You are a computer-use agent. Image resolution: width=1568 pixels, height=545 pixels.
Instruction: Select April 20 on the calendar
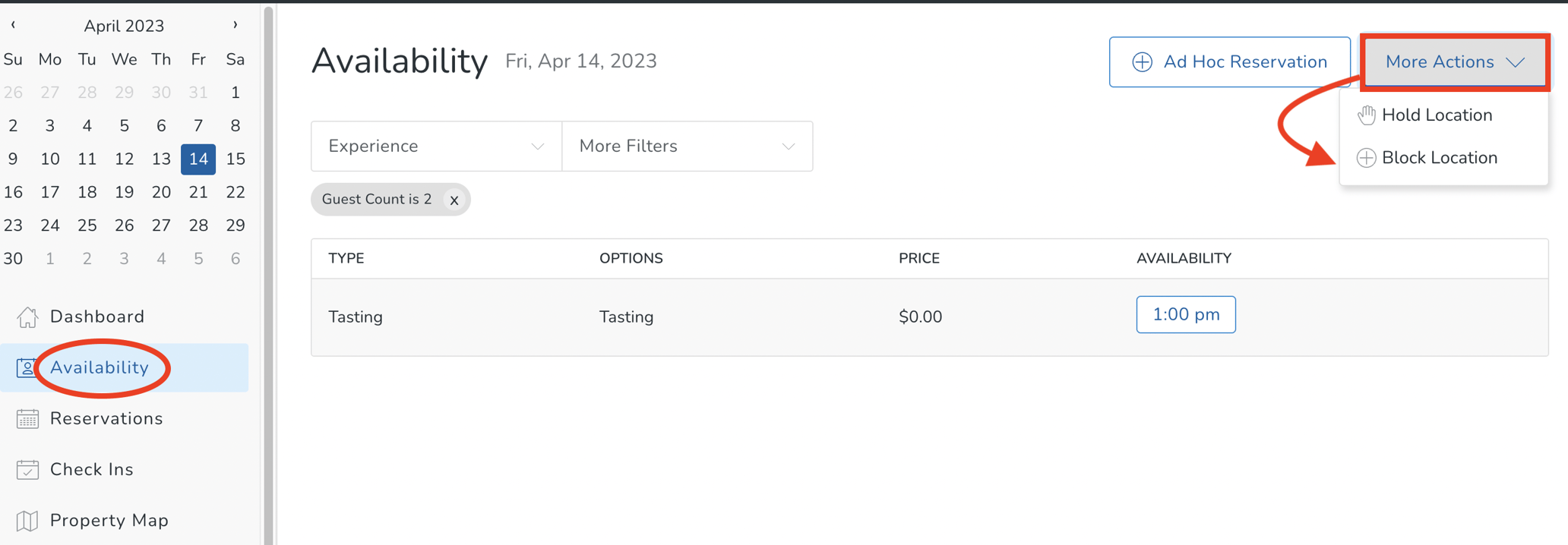point(161,192)
